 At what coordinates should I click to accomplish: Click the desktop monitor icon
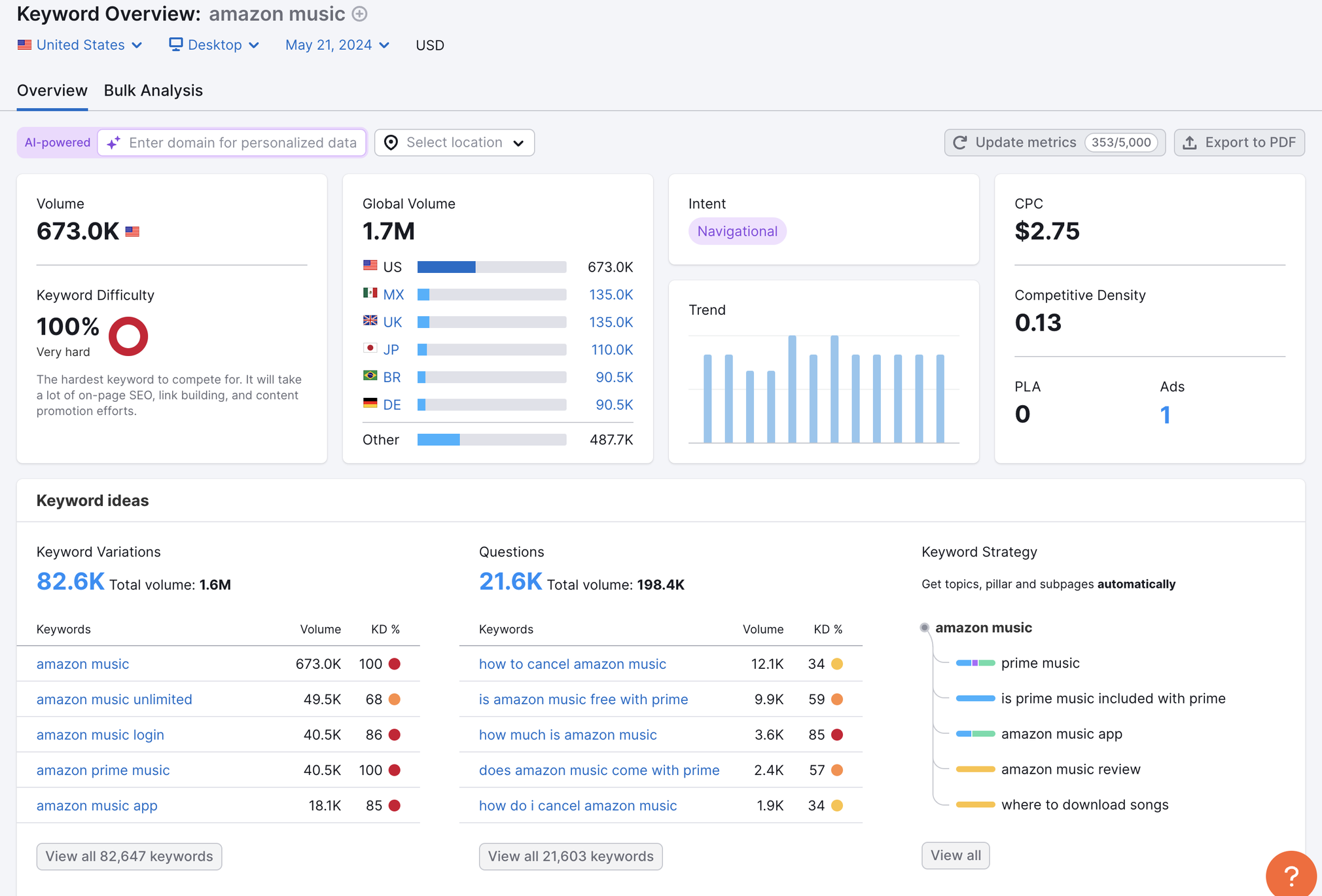175,45
